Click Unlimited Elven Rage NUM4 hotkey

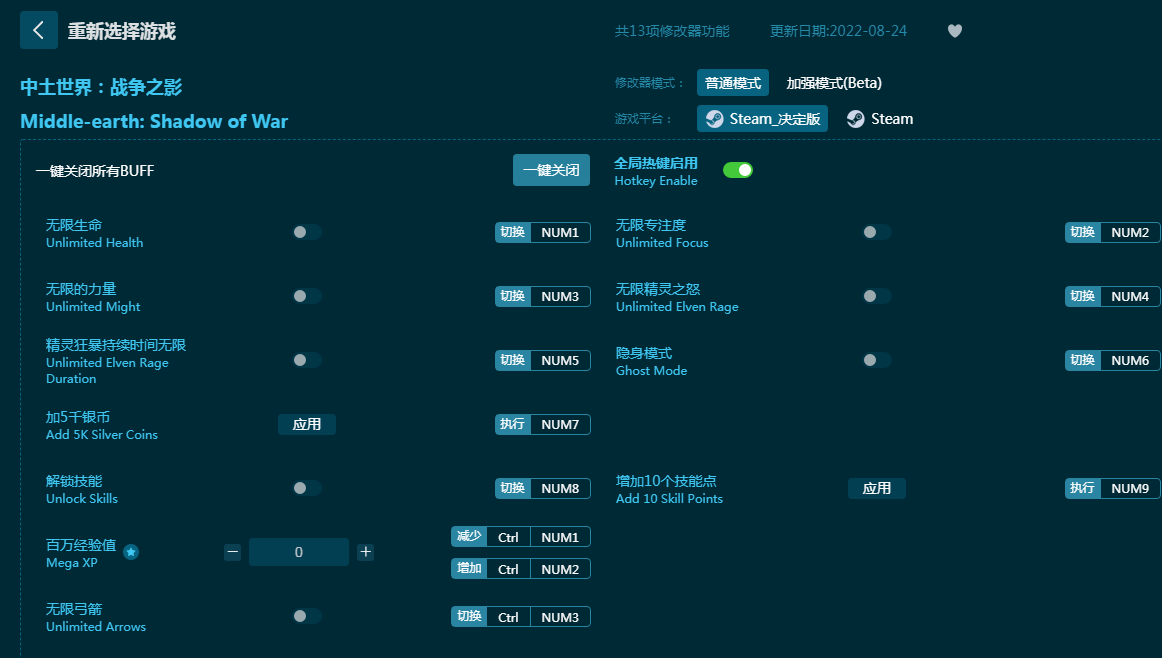click(x=1113, y=296)
